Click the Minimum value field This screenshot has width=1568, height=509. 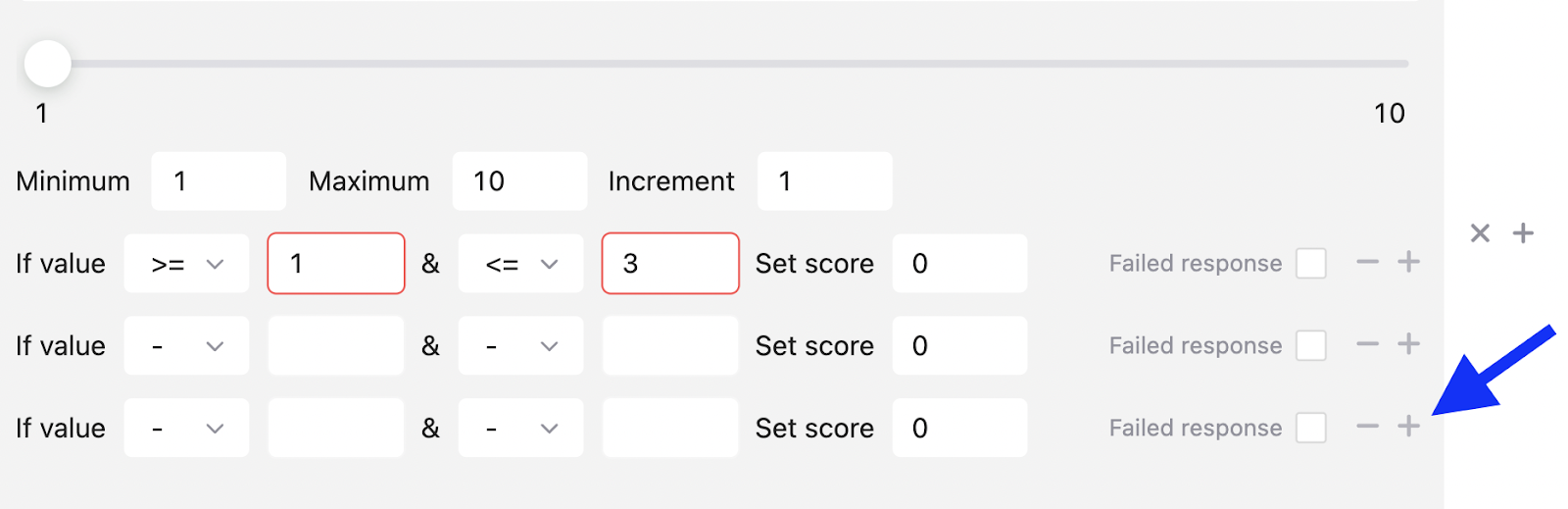[219, 181]
